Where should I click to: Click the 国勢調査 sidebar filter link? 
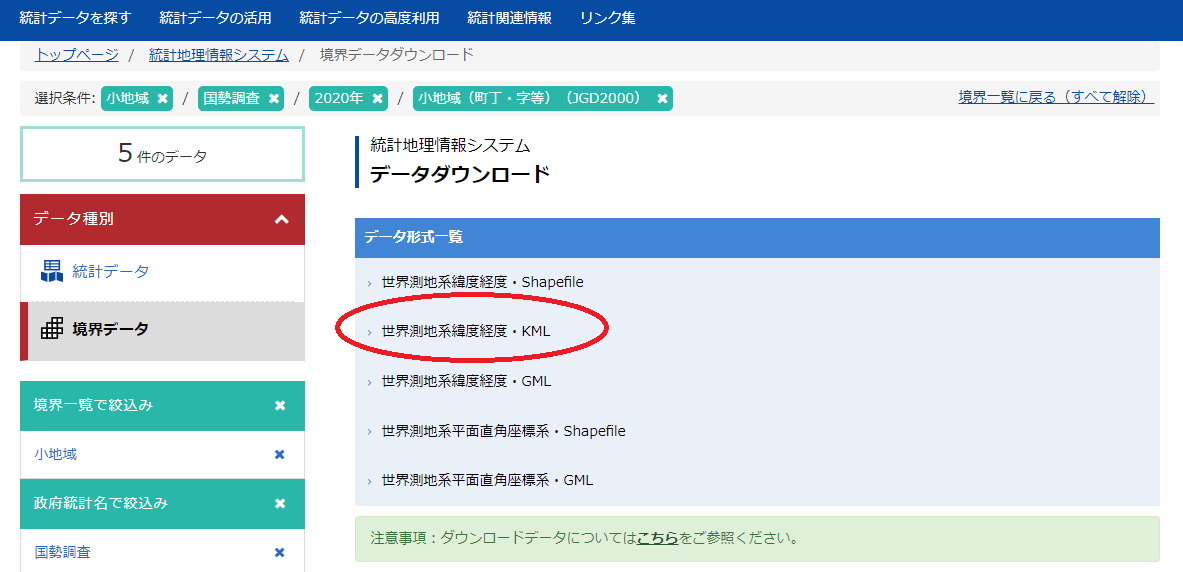63,552
